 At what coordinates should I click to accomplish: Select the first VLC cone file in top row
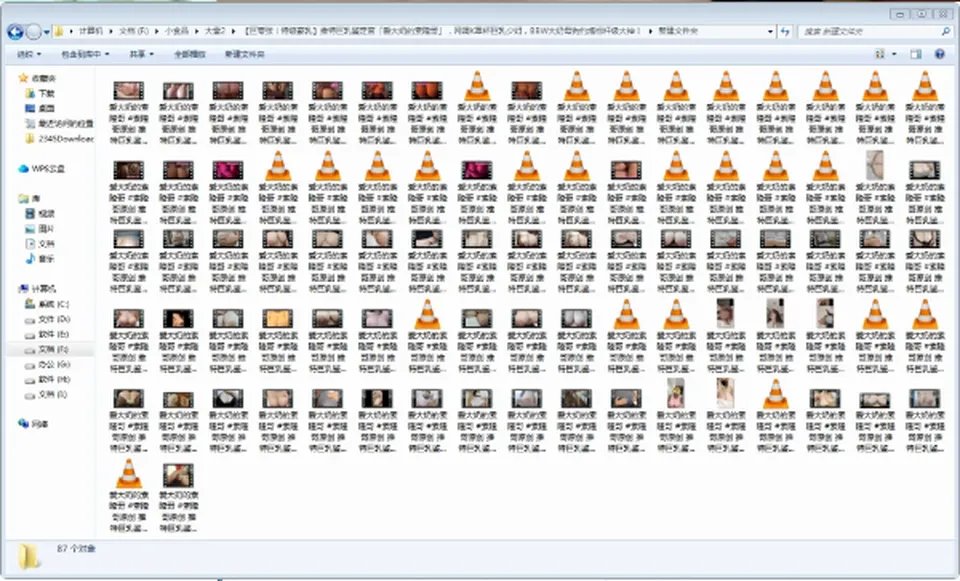477,86
